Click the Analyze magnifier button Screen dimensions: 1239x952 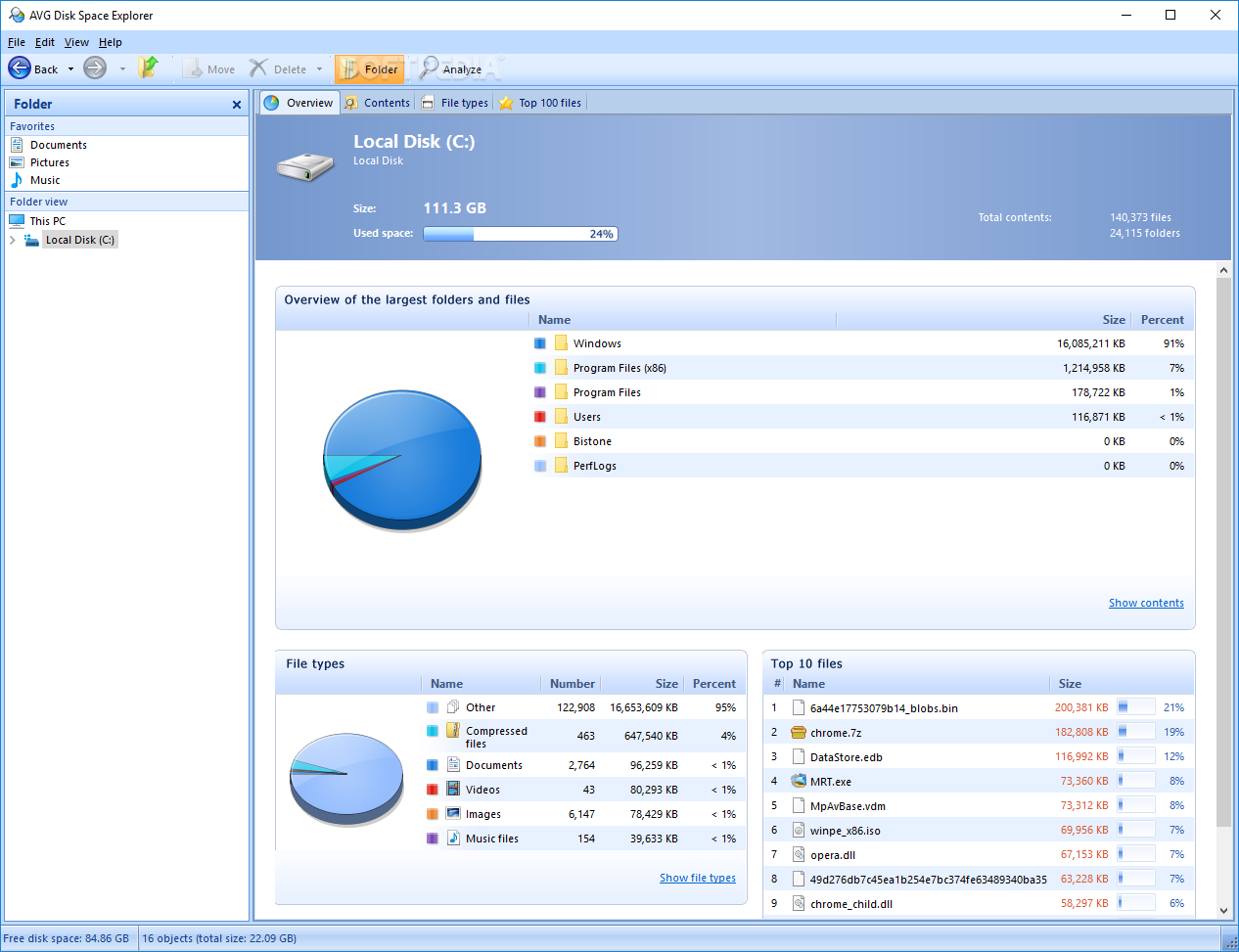tap(451, 68)
